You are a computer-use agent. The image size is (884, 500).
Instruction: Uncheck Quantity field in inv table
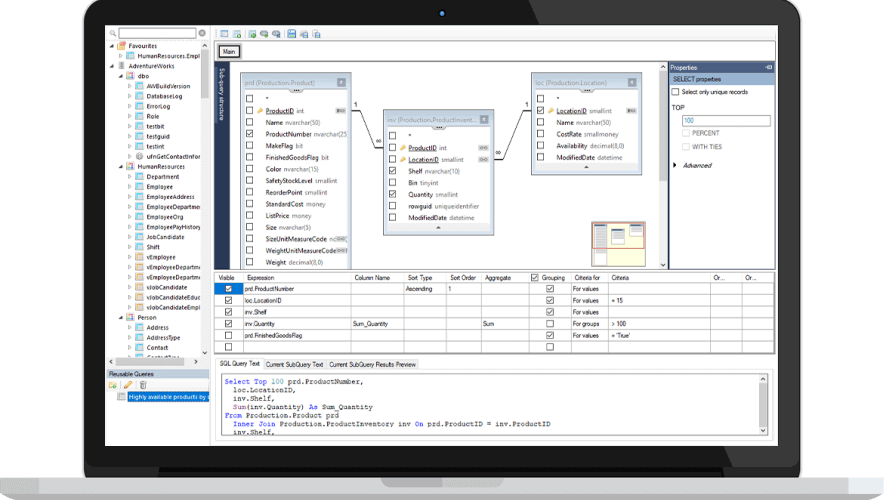coord(393,194)
